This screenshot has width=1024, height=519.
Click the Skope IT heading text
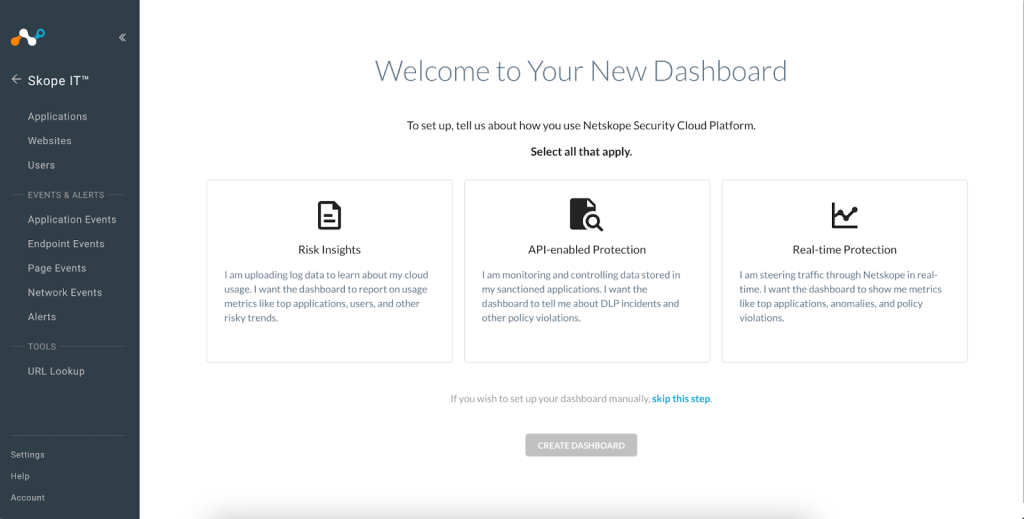pyautogui.click(x=58, y=80)
